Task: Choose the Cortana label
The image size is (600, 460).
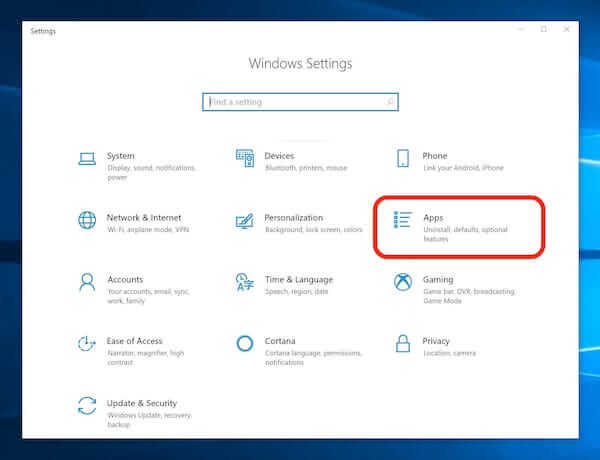Action: (x=280, y=341)
